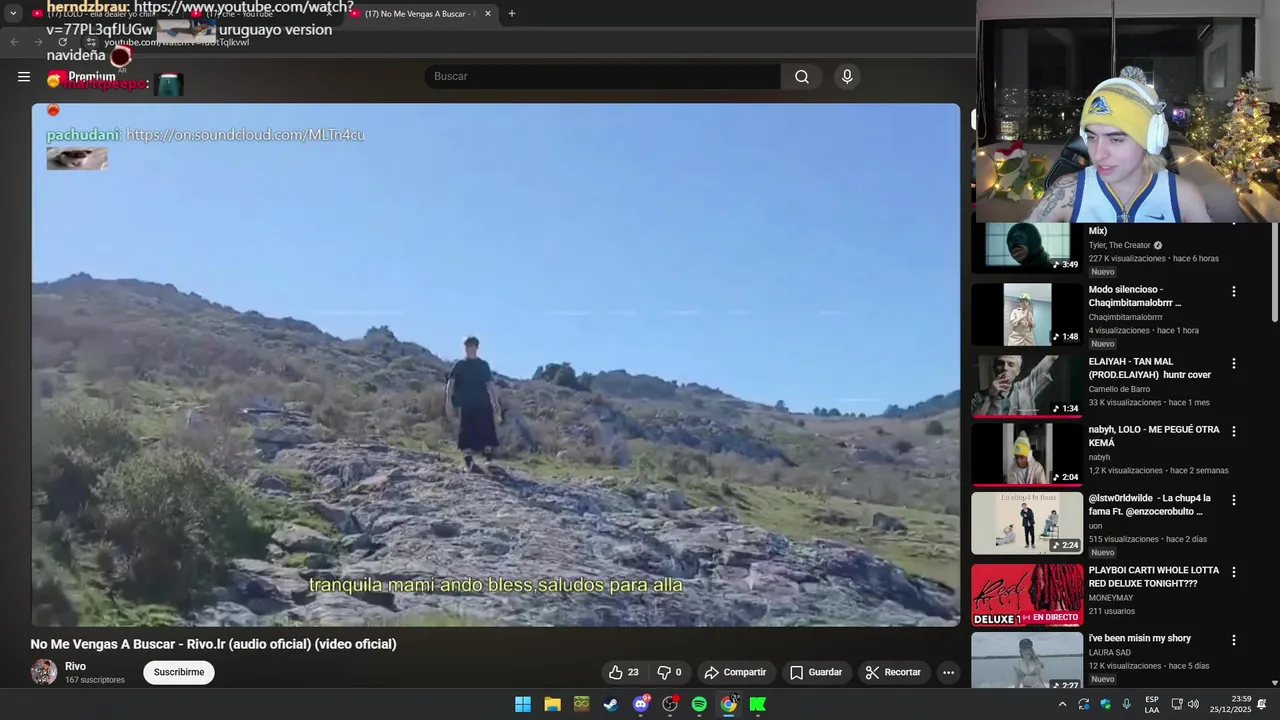Open options menu for ELAIYAH - TAN MAL
1280x720 pixels.
tap(1233, 364)
